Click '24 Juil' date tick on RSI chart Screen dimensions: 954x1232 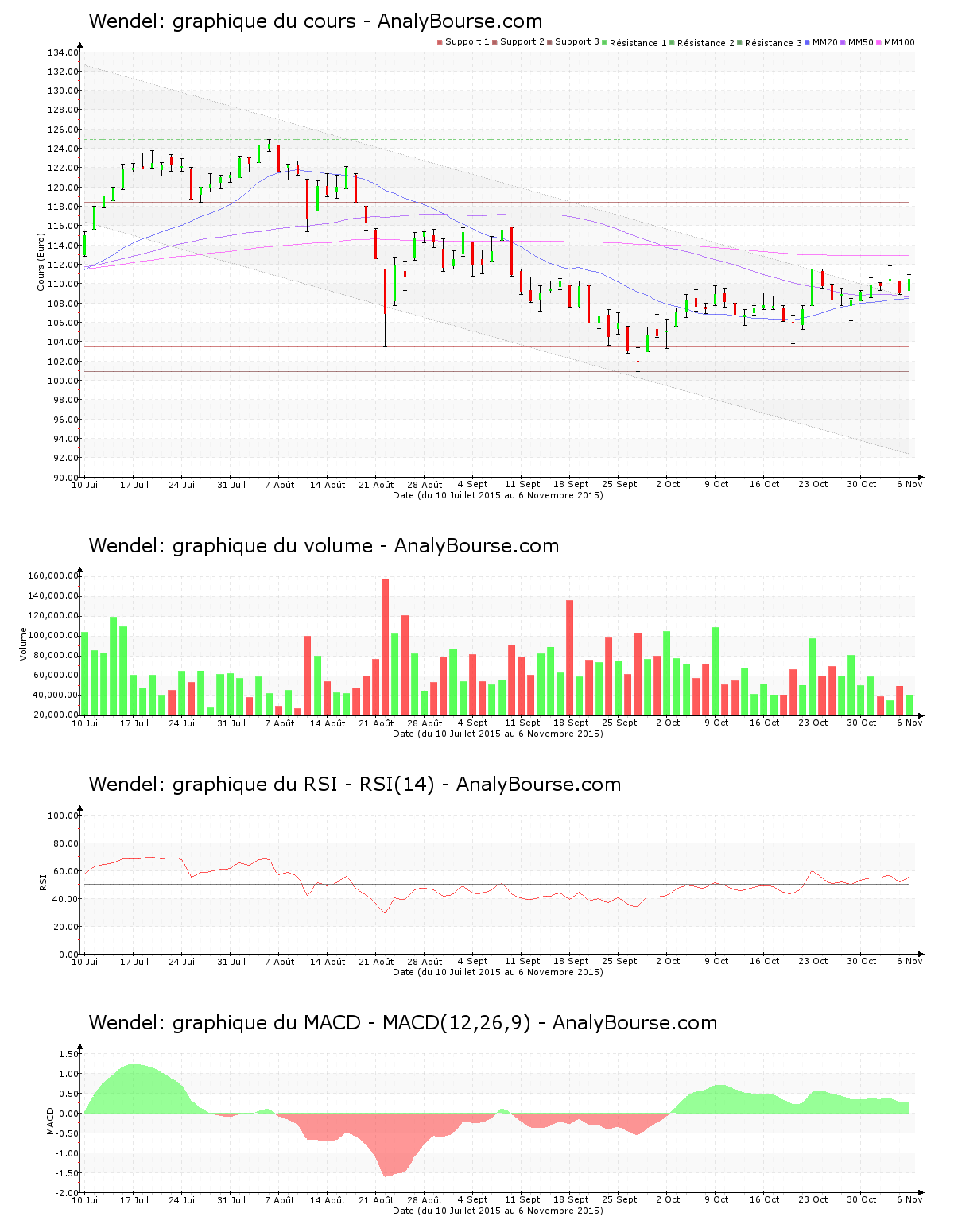click(183, 961)
